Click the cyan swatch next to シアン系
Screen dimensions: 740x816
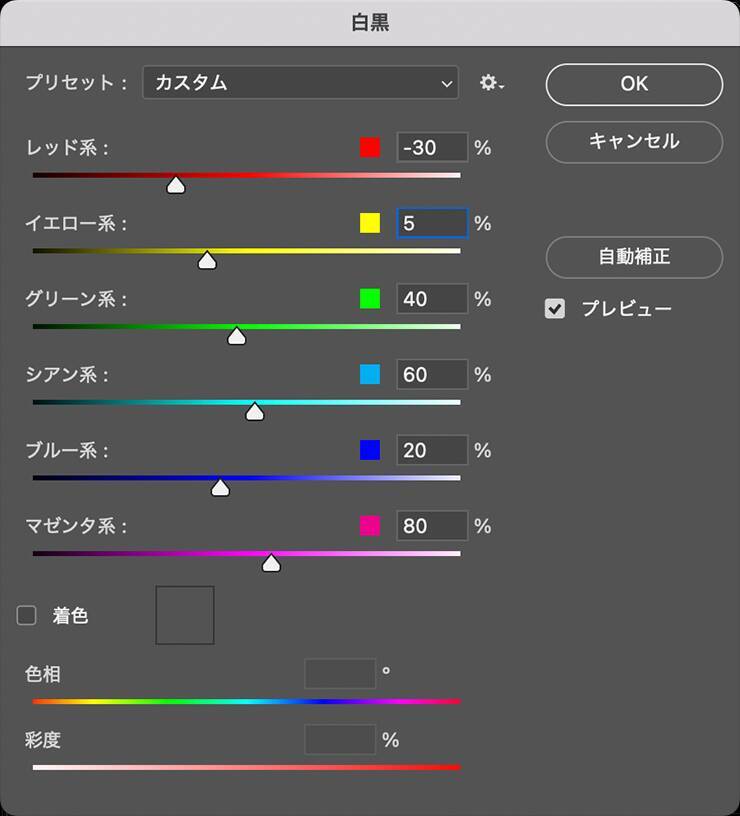click(x=370, y=375)
